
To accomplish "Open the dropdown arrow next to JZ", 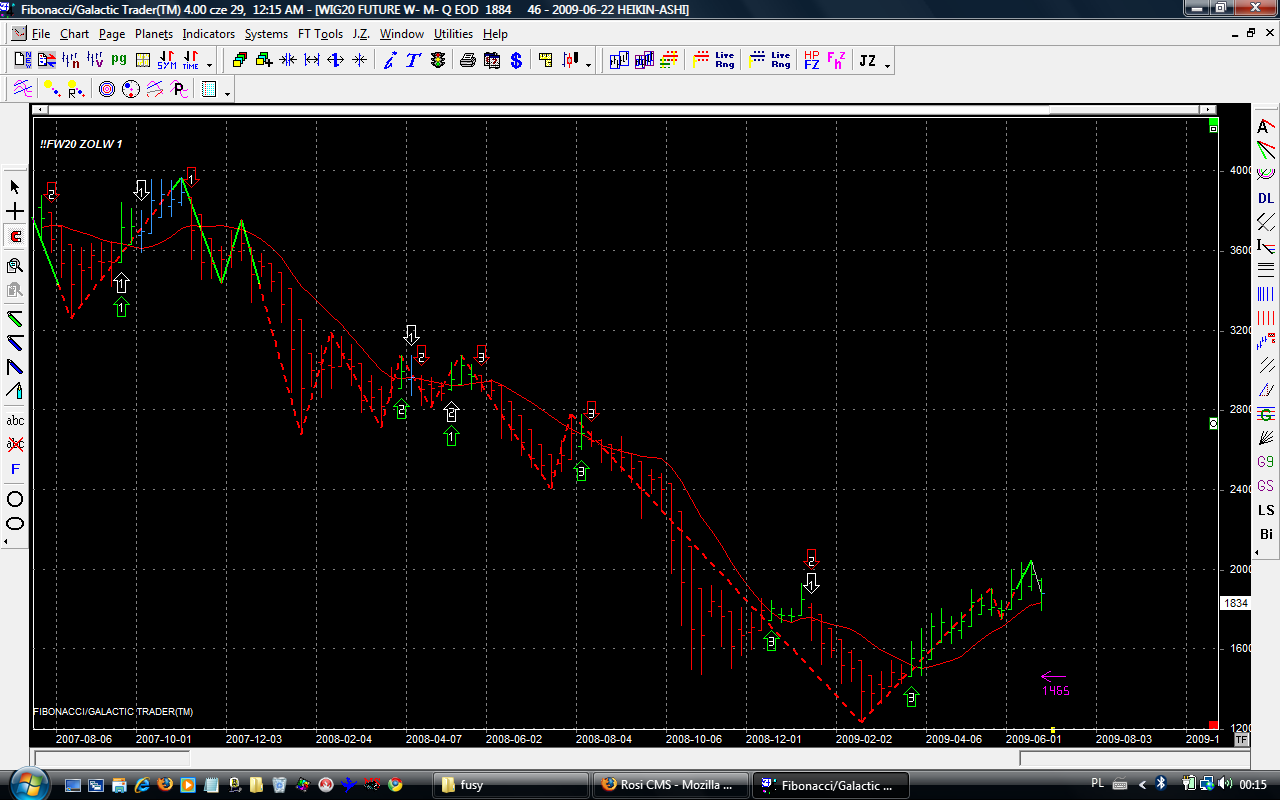I will 887,65.
